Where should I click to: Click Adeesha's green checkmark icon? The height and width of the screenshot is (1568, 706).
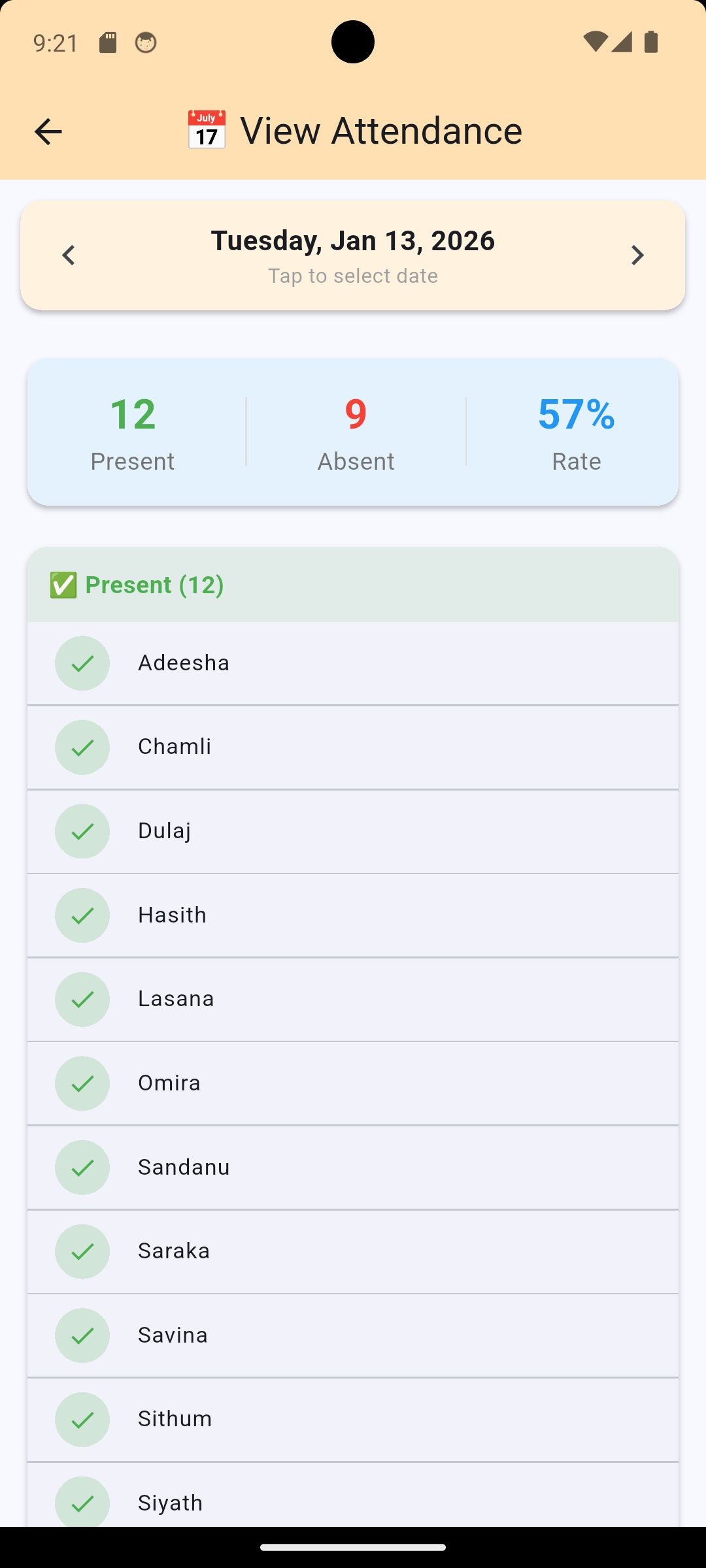tap(82, 663)
